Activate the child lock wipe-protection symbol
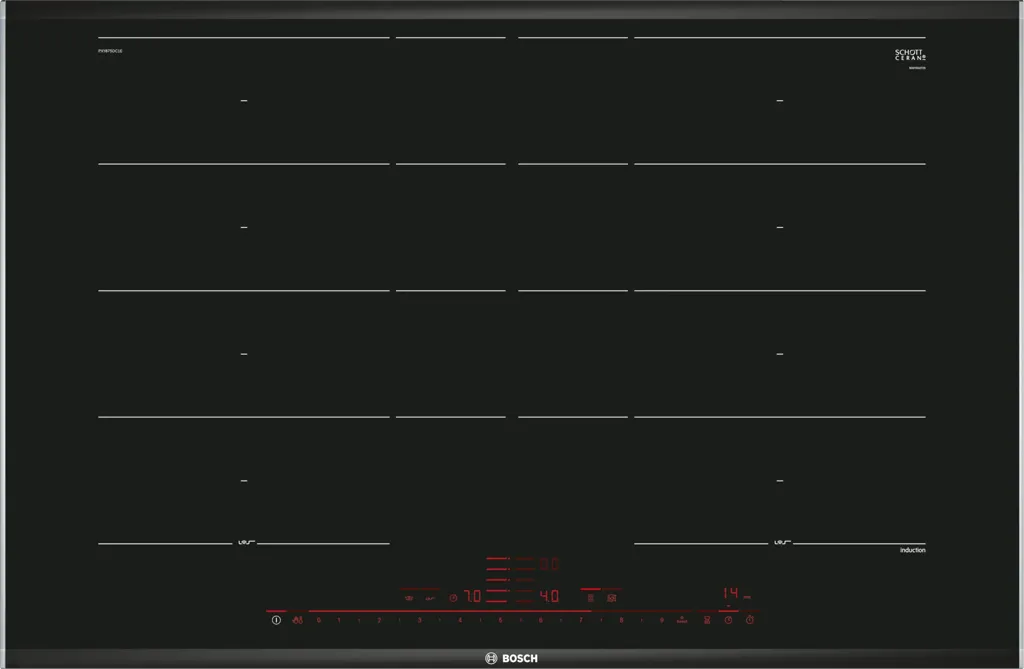1024x669 pixels. point(298,620)
